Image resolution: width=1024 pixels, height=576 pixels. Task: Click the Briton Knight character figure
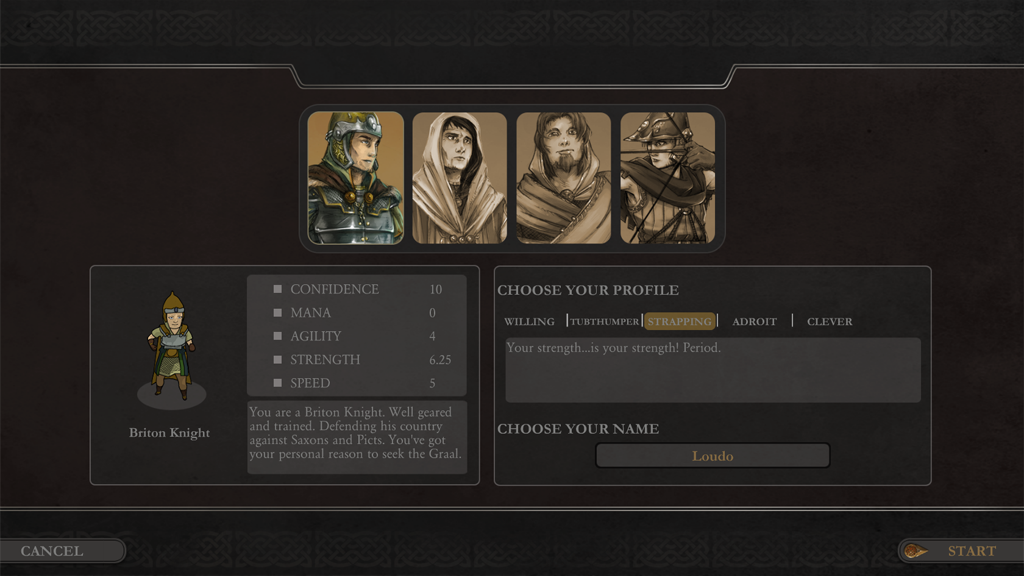(171, 346)
